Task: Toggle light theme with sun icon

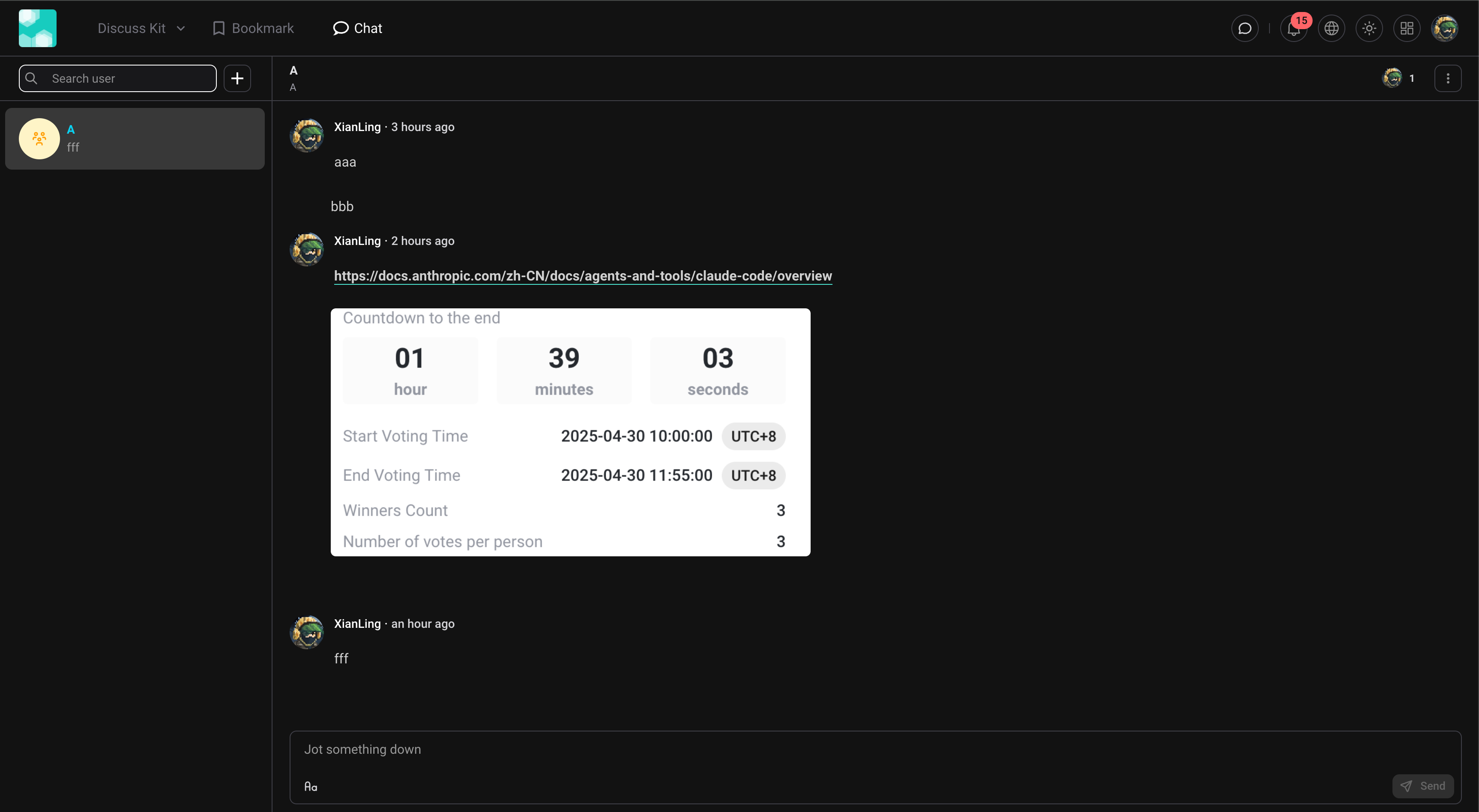Action: [1369, 28]
